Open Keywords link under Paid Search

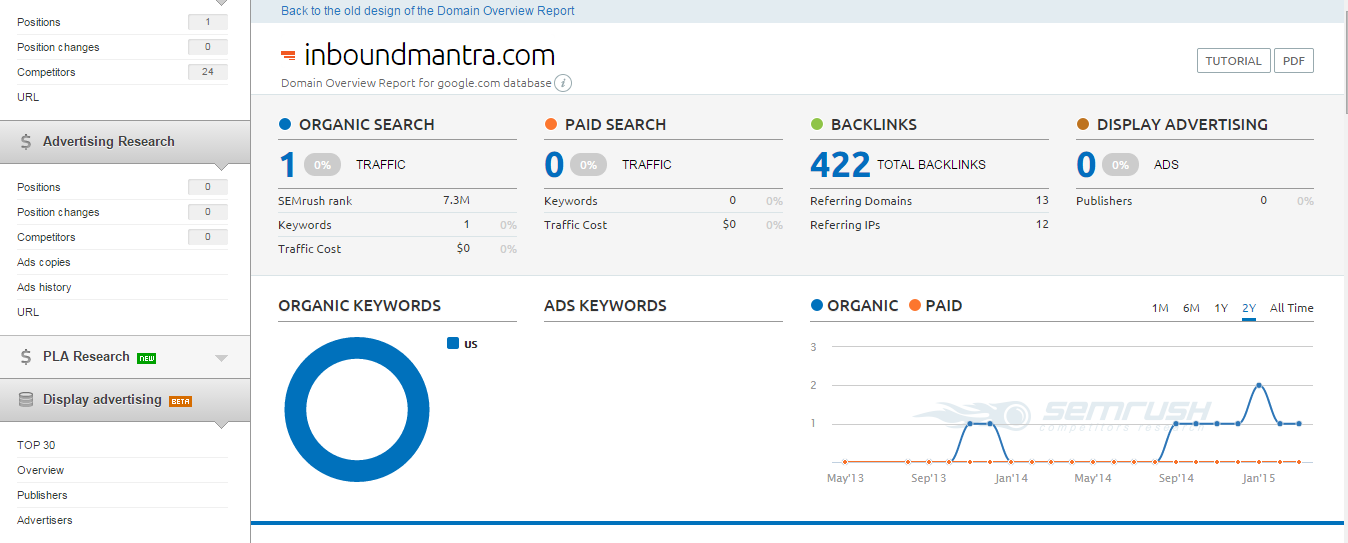pos(571,201)
